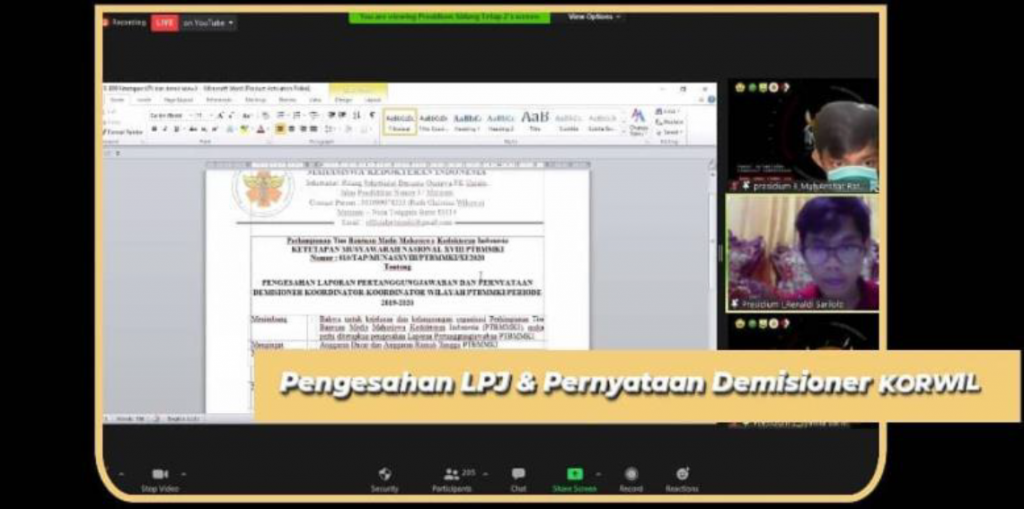Toggle Show/Hide paragraph marks
The width and height of the screenshot is (1024, 509).
coord(372,115)
